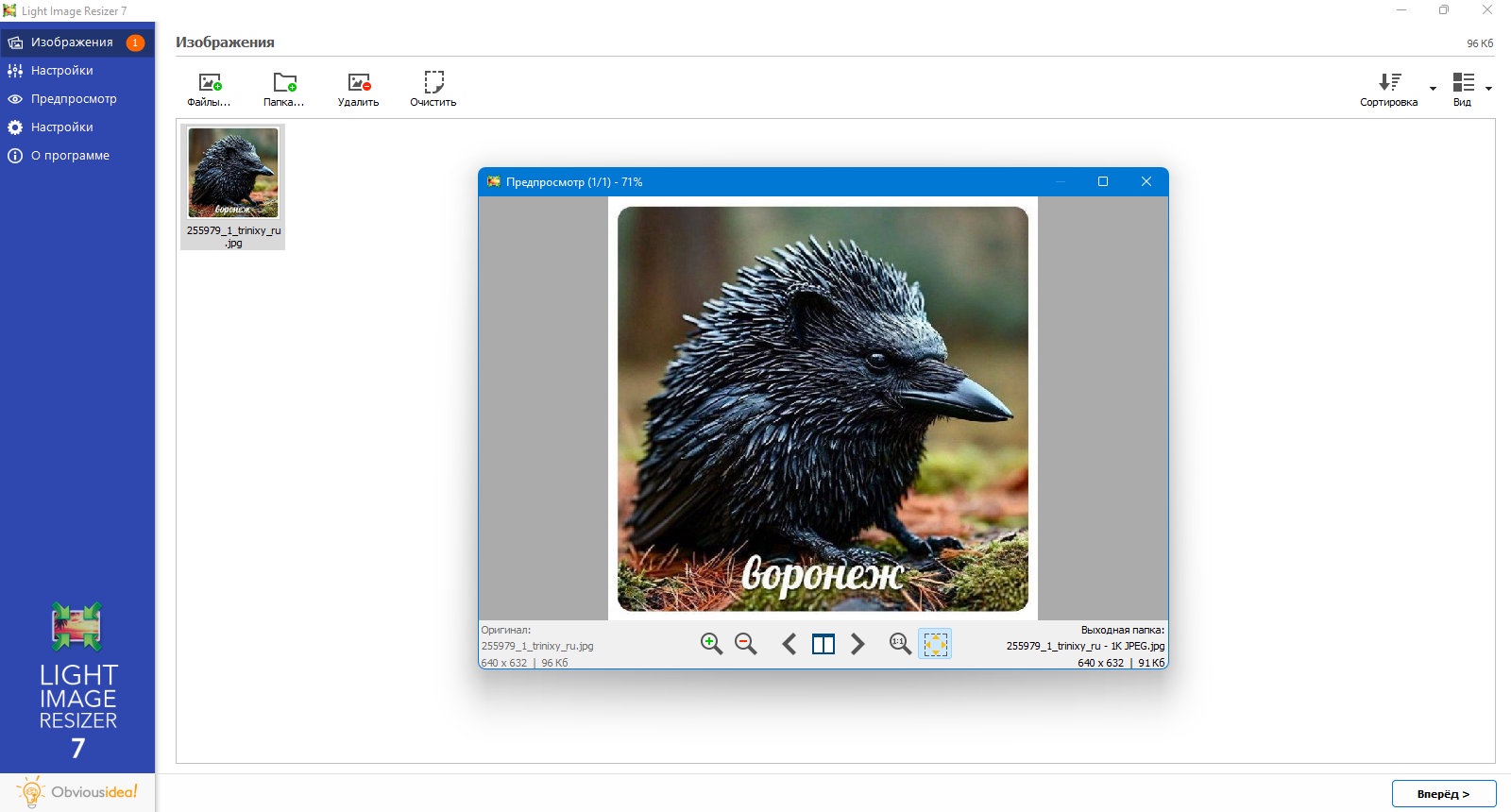This screenshot has width=1511, height=812.
Task: Toggle fit-to-window mode in preview
Action: point(935,644)
